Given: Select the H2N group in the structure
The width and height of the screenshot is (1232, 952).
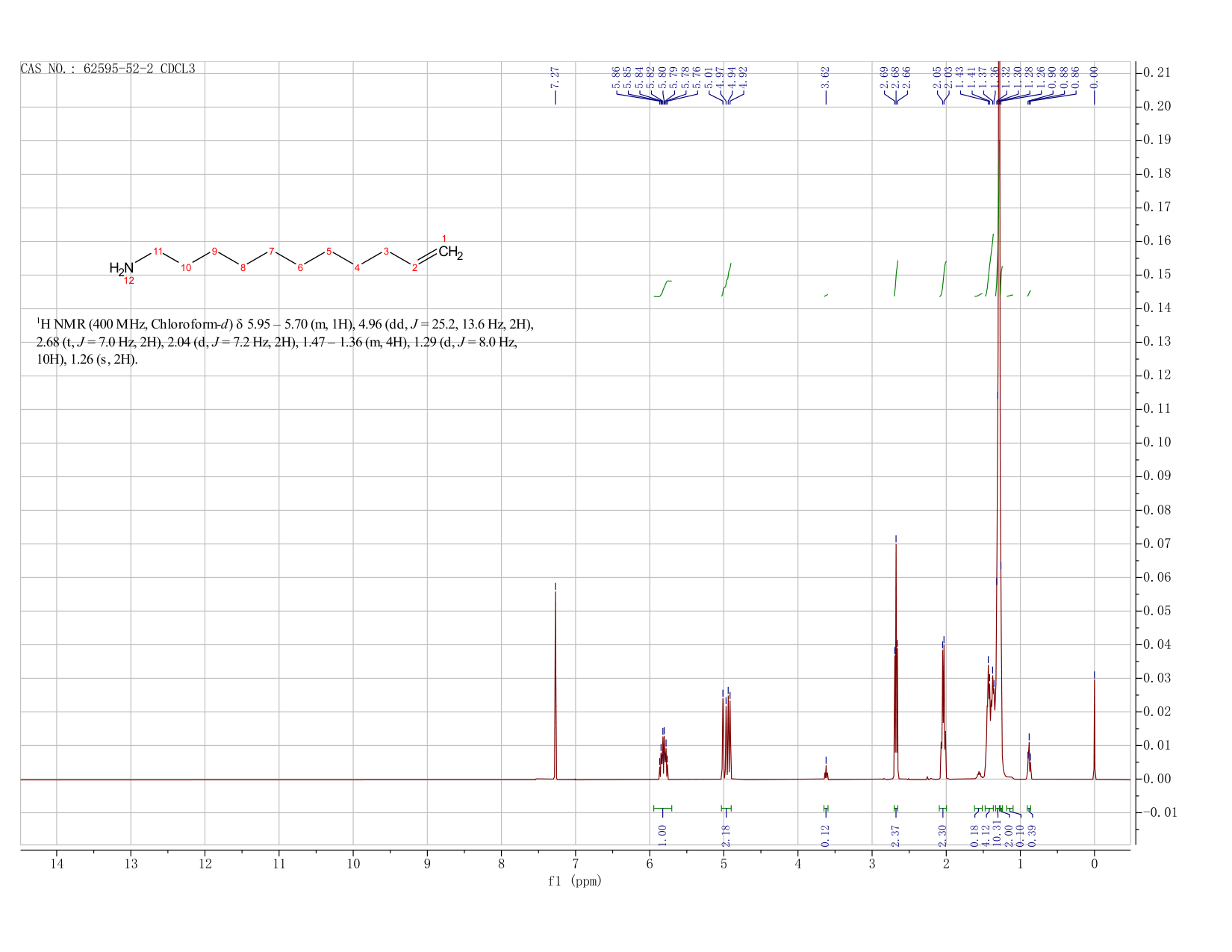Looking at the screenshot, I should point(122,268).
